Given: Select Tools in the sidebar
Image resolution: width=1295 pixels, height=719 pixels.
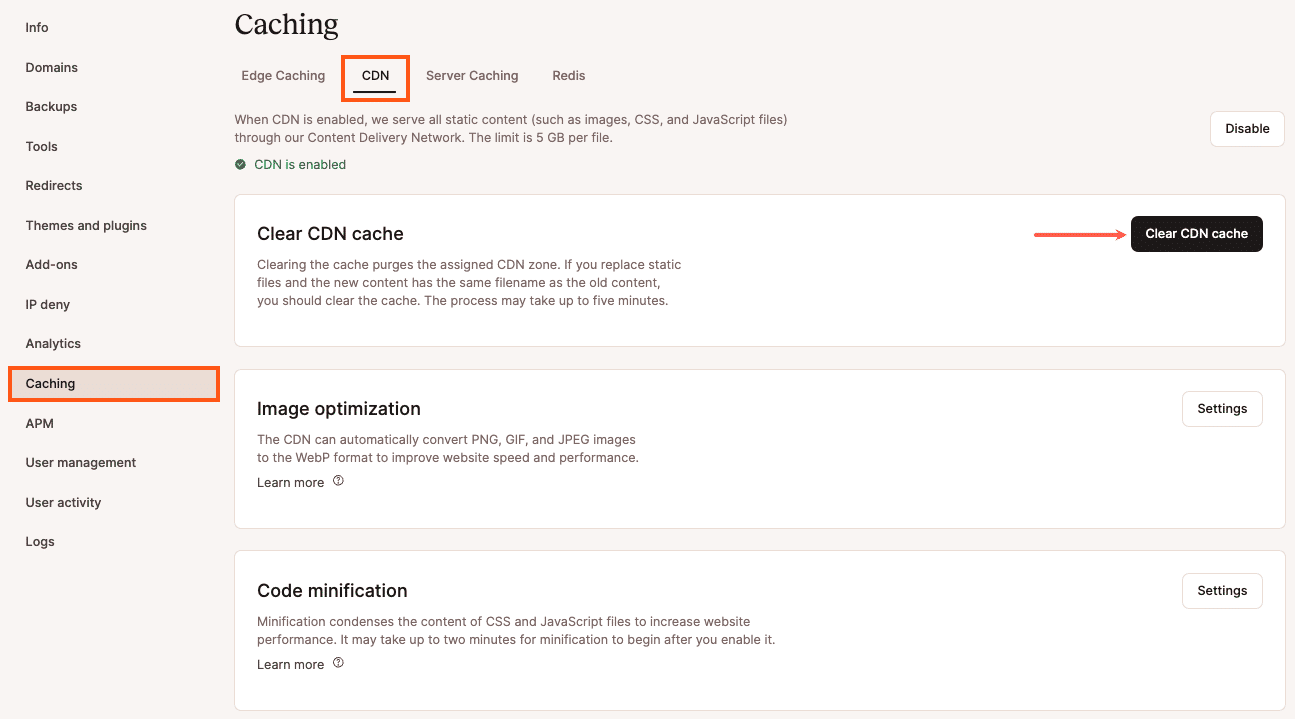Looking at the screenshot, I should coord(42,147).
